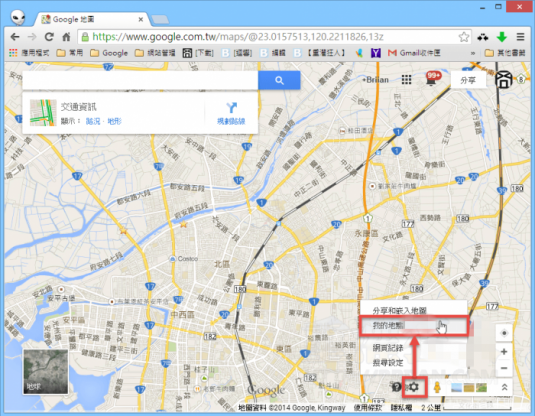Open the Chrome hamburger menu
This screenshot has height=416, width=535.
[x=520, y=37]
